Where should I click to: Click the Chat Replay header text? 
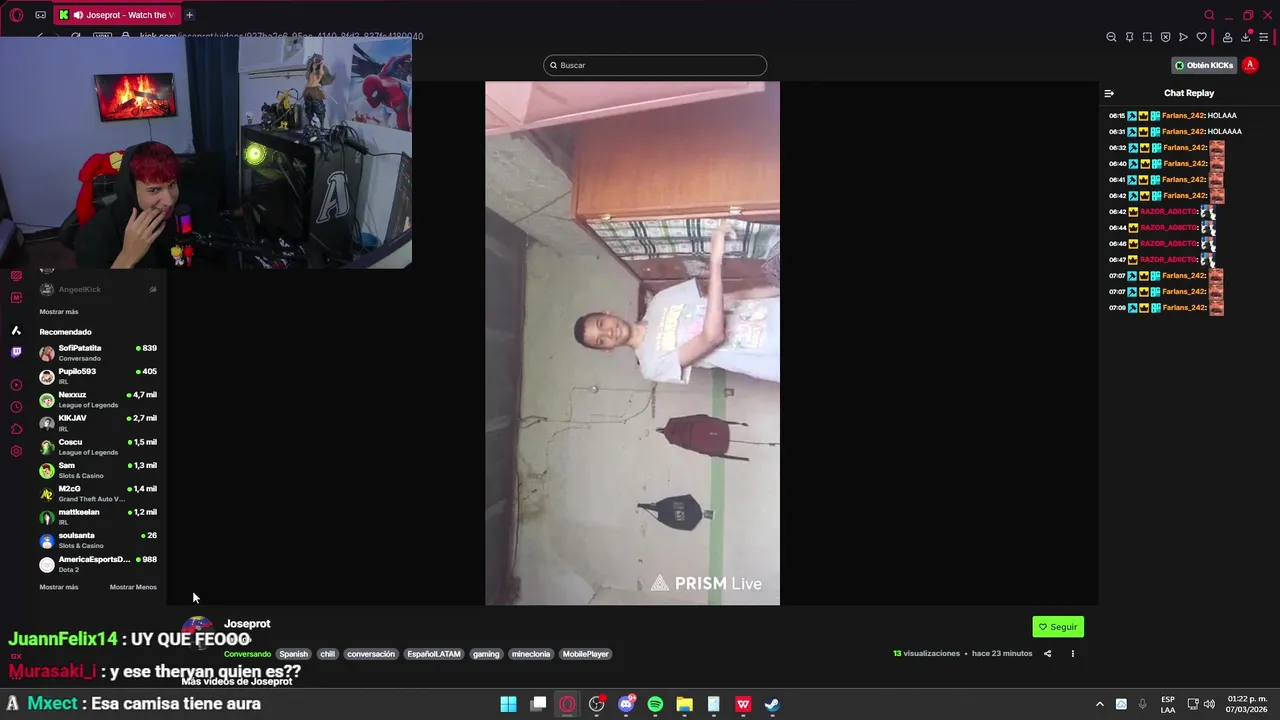1189,93
